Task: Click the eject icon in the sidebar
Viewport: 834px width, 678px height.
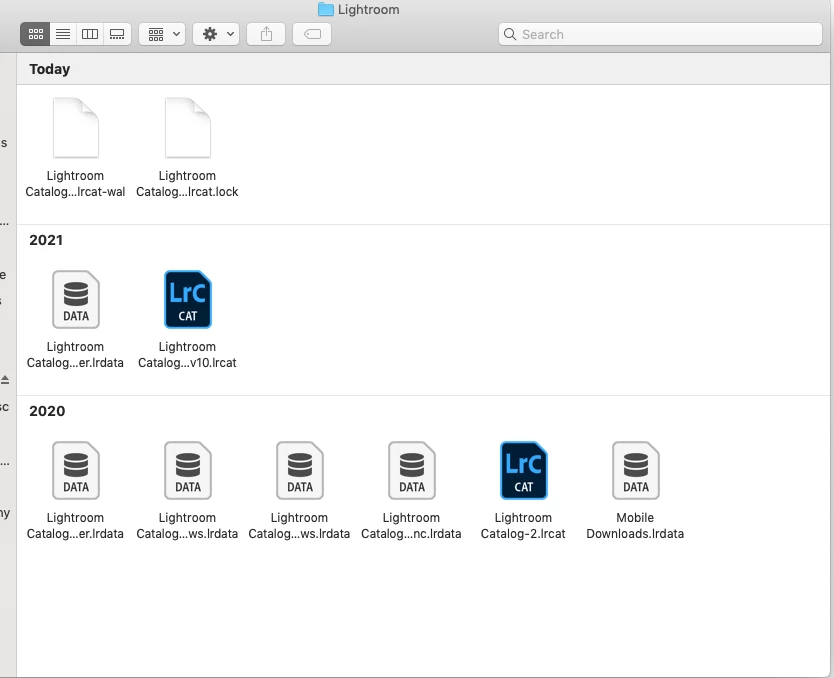Action: [x=5, y=380]
